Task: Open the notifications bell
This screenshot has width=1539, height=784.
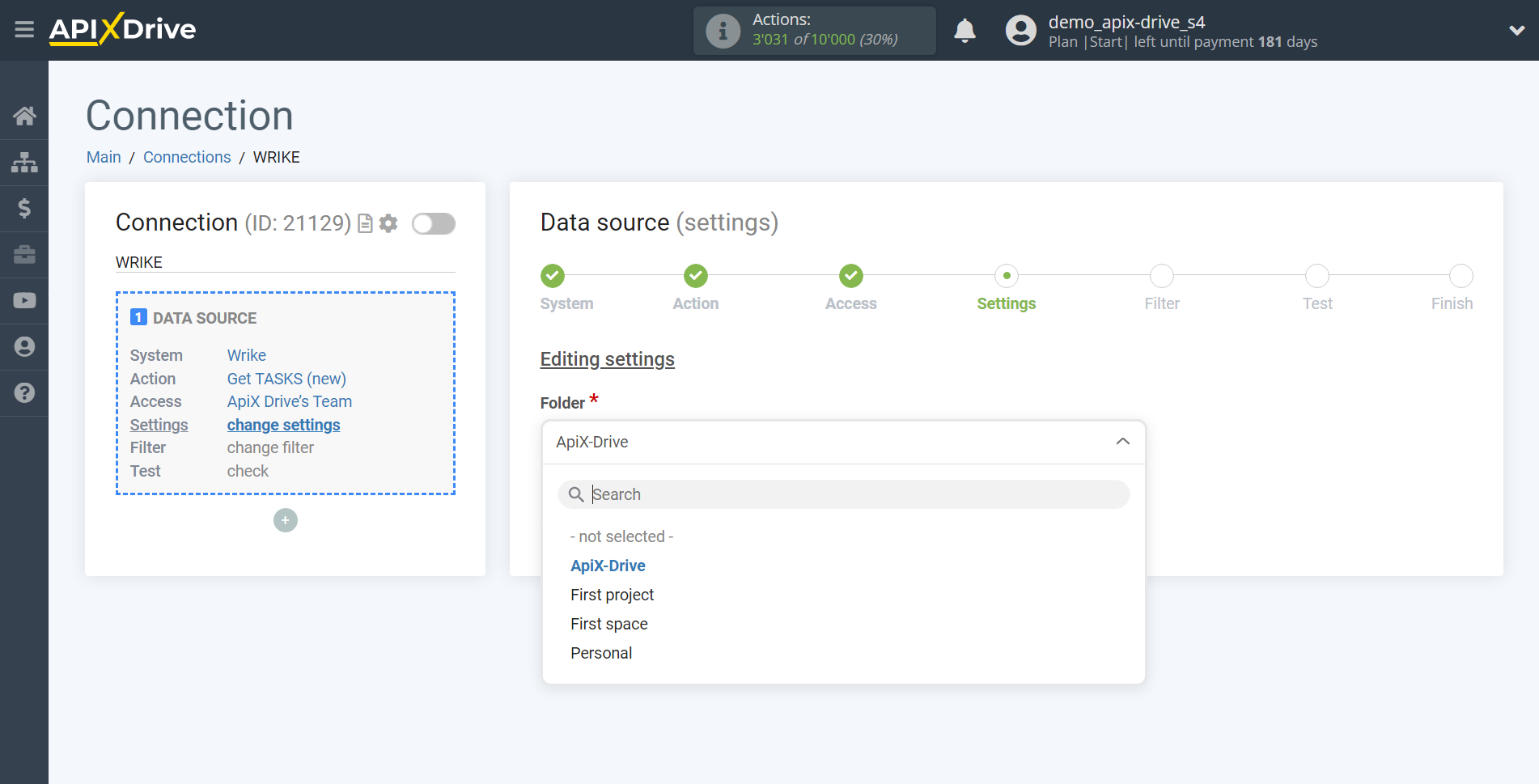Action: pyautogui.click(x=965, y=31)
